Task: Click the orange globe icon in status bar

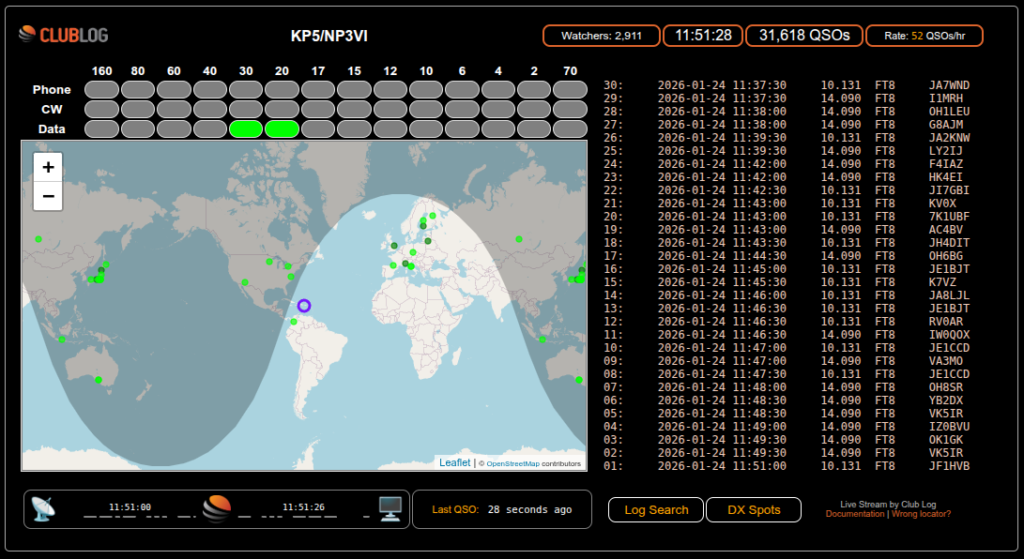Action: [217, 509]
